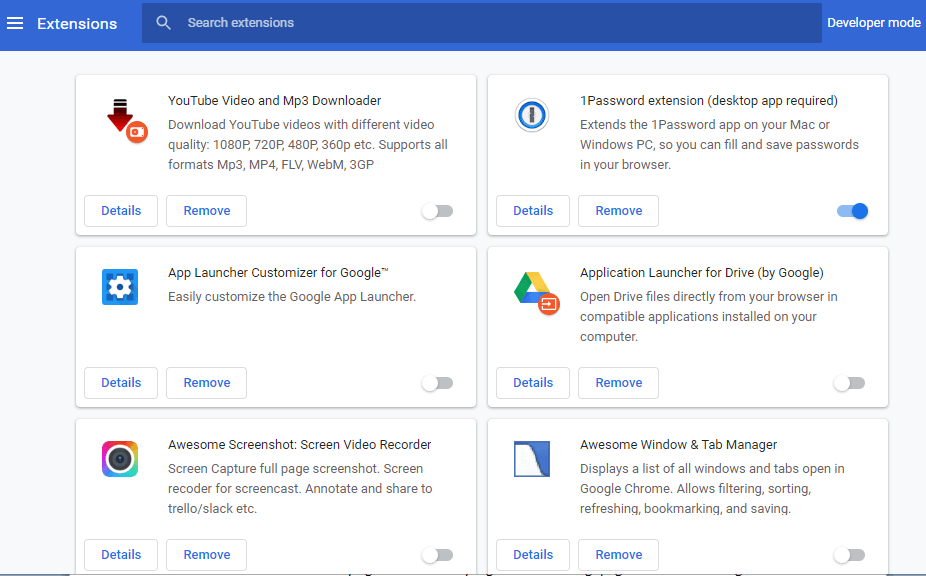Click the Extensions page title
This screenshot has width=926, height=576.
point(77,24)
